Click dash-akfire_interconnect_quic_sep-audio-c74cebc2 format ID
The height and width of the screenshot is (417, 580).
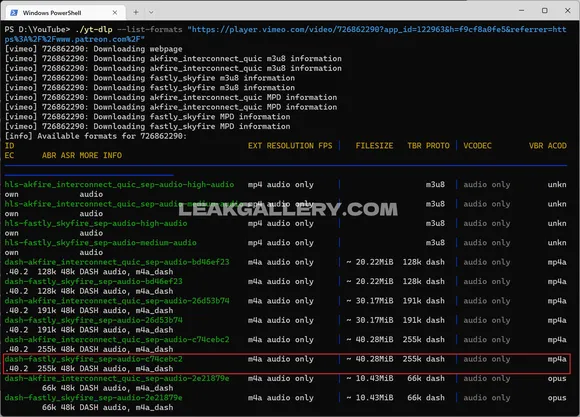117,339
